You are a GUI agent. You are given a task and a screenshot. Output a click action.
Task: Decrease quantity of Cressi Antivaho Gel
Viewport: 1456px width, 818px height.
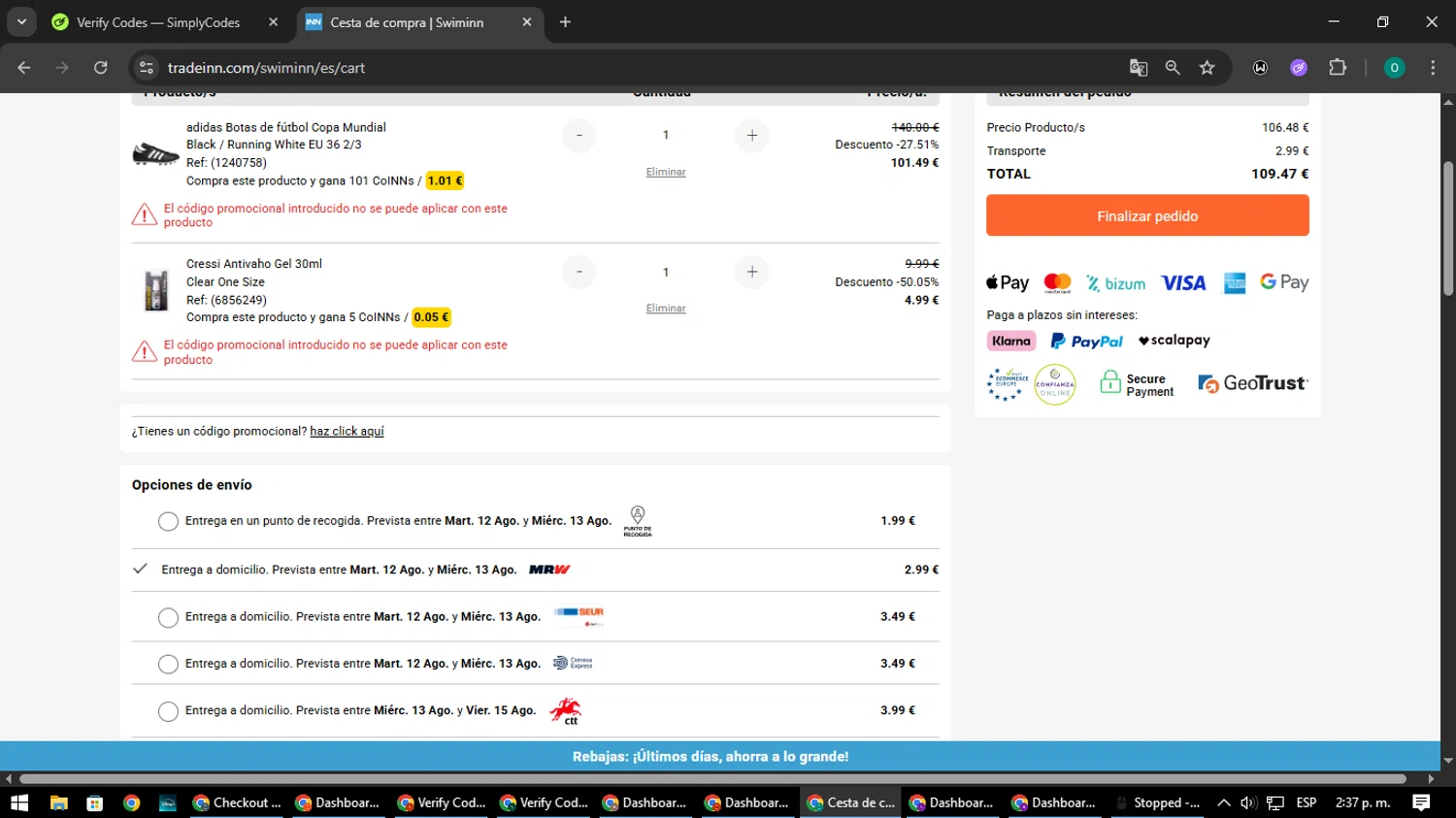coord(579,273)
